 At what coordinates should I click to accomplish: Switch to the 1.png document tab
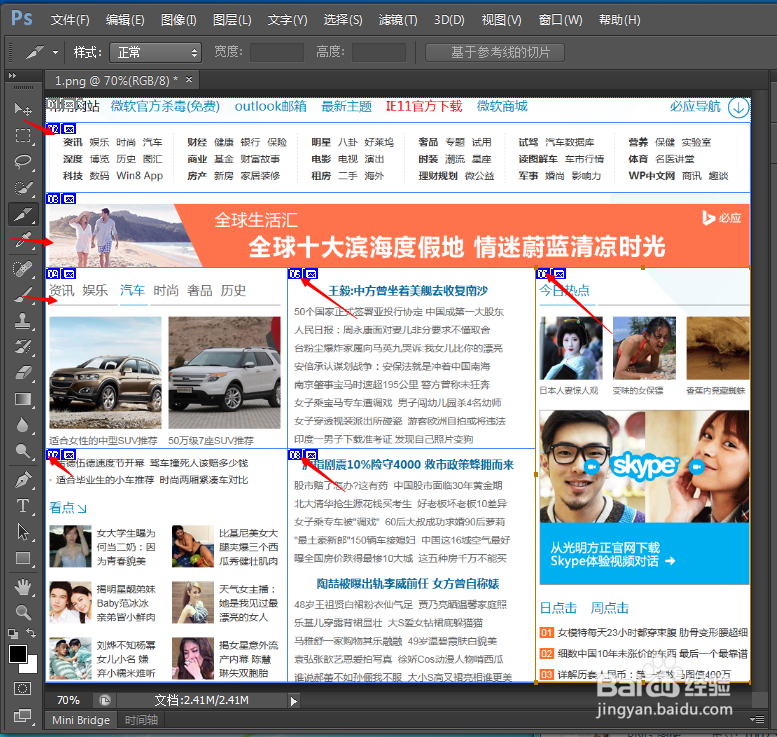click(x=116, y=80)
